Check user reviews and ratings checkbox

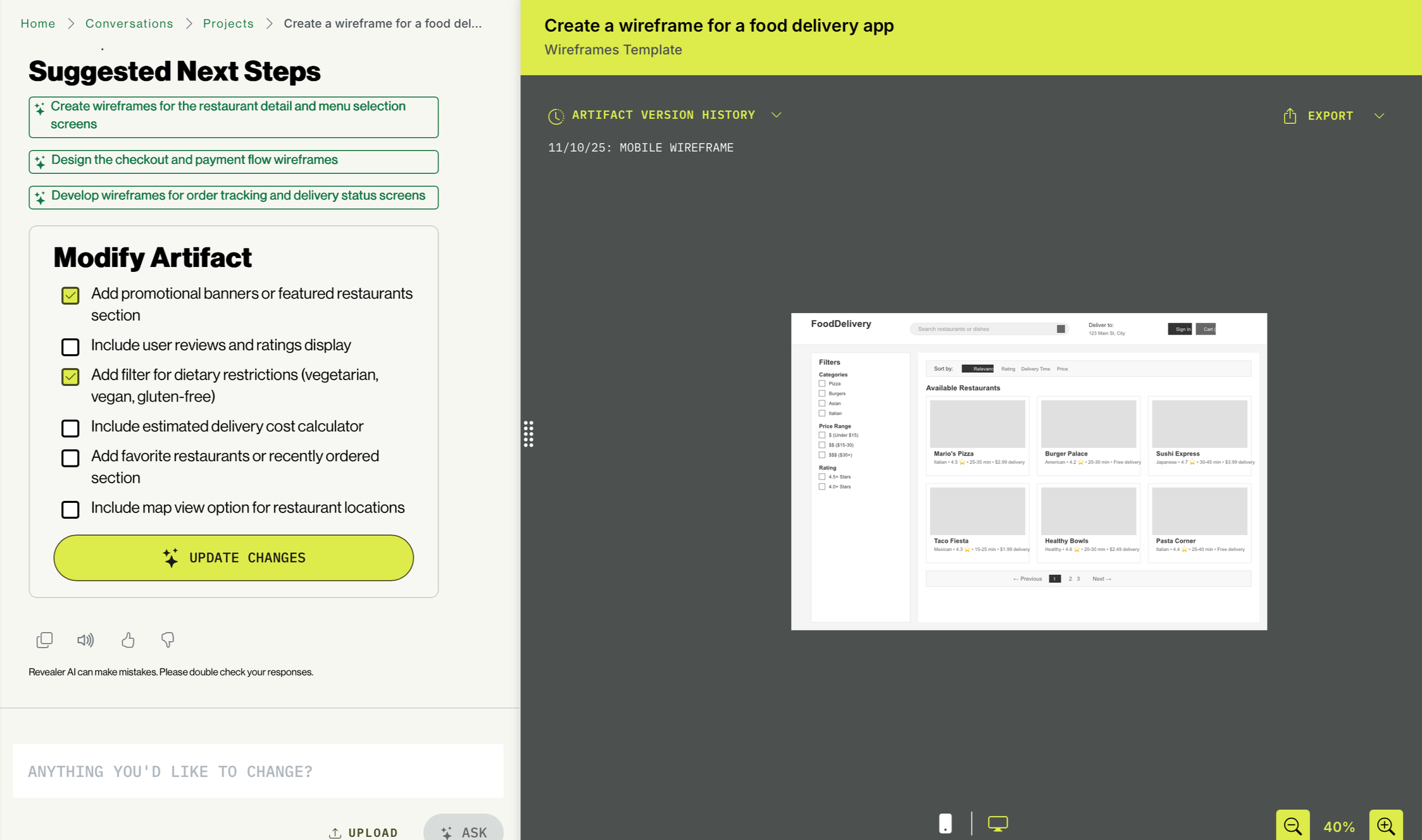(70, 347)
